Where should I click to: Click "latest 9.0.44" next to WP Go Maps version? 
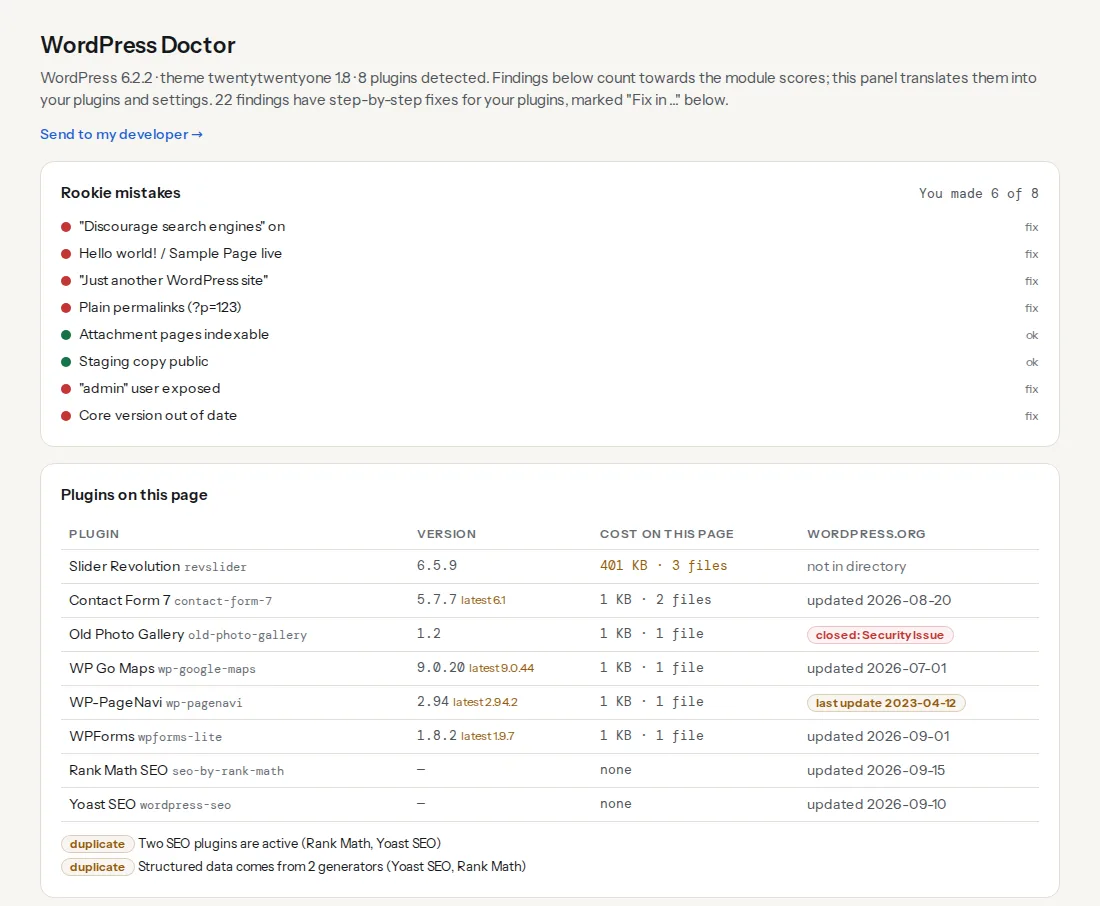501,668
